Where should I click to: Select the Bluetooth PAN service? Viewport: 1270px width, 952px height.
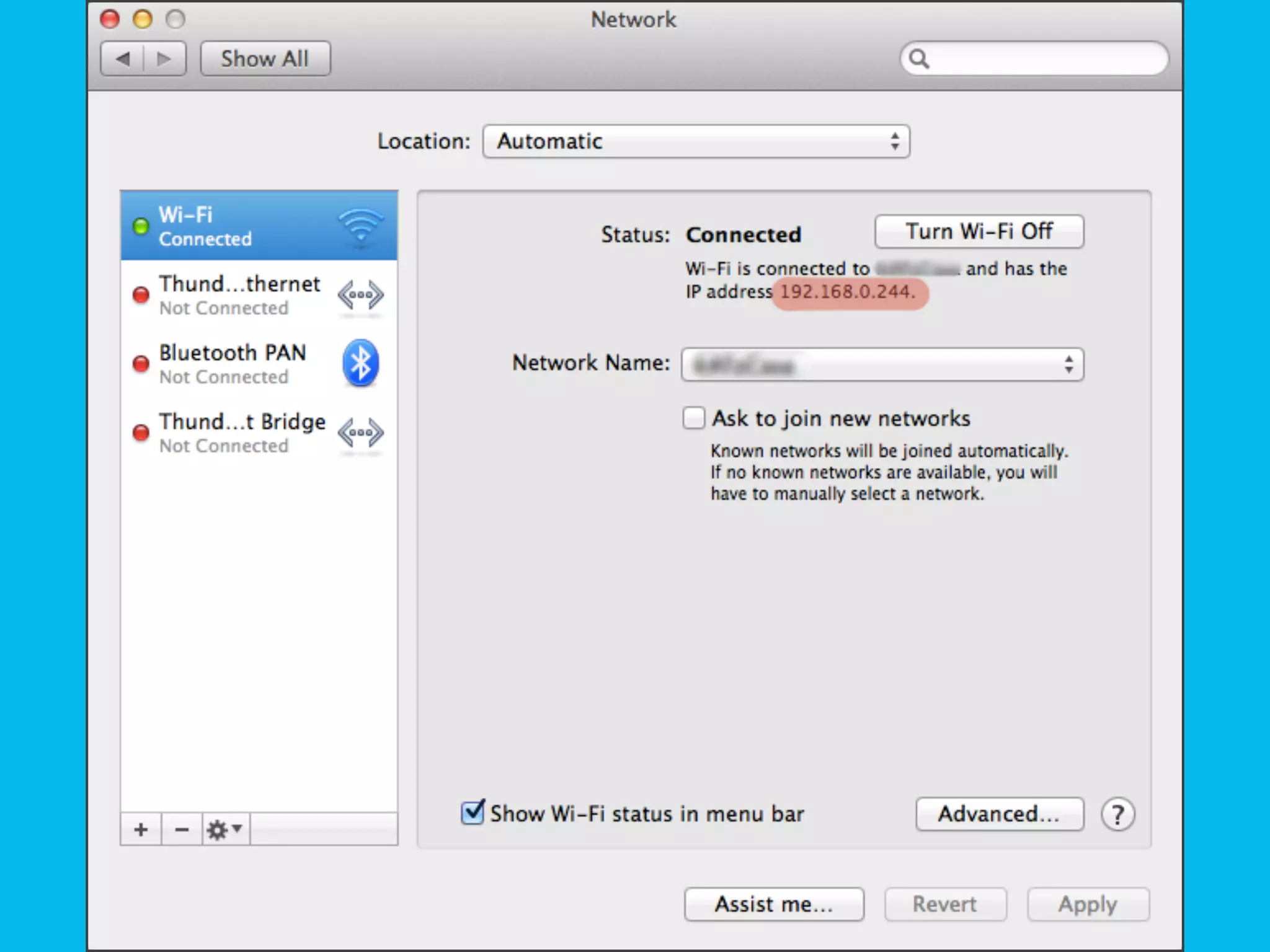[x=233, y=363]
